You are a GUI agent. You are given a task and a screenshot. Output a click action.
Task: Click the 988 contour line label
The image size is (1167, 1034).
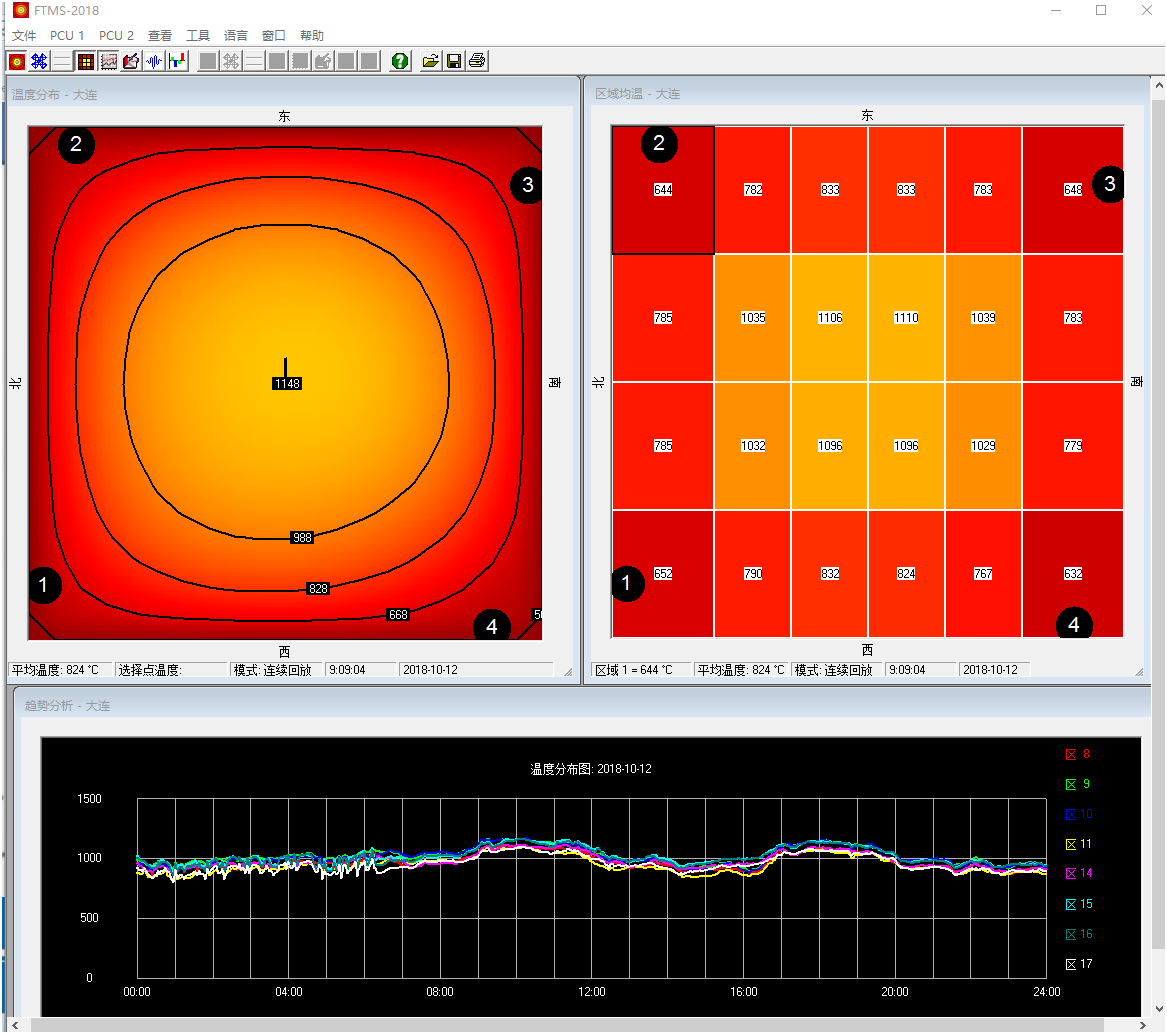click(302, 537)
